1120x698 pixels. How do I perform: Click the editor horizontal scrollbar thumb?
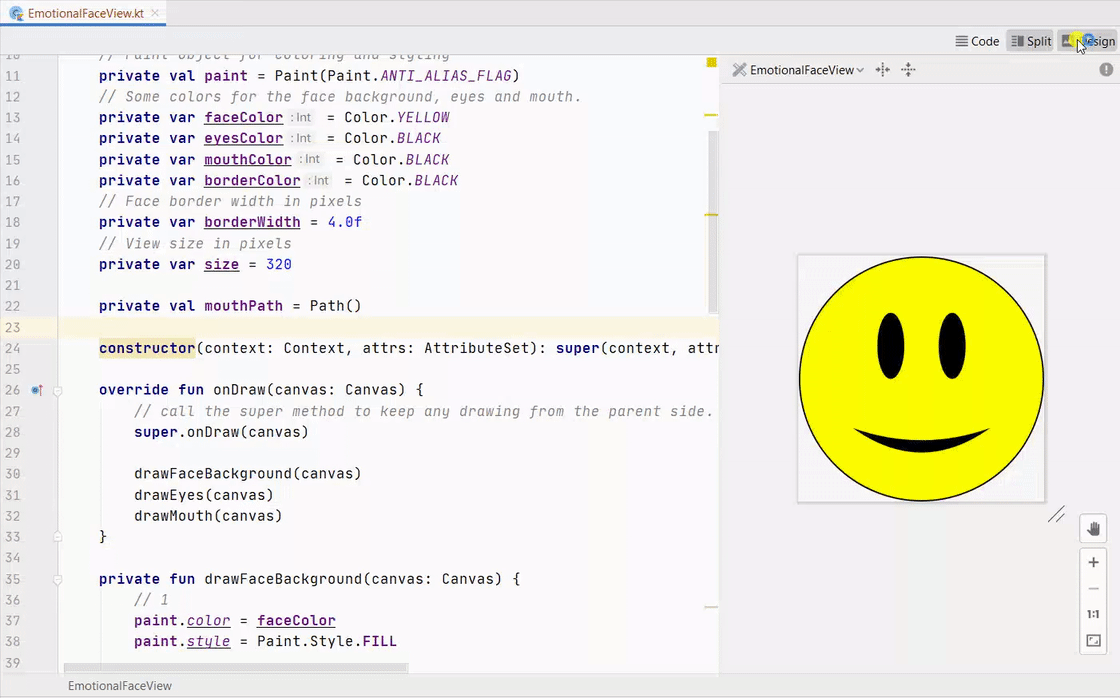[236, 668]
